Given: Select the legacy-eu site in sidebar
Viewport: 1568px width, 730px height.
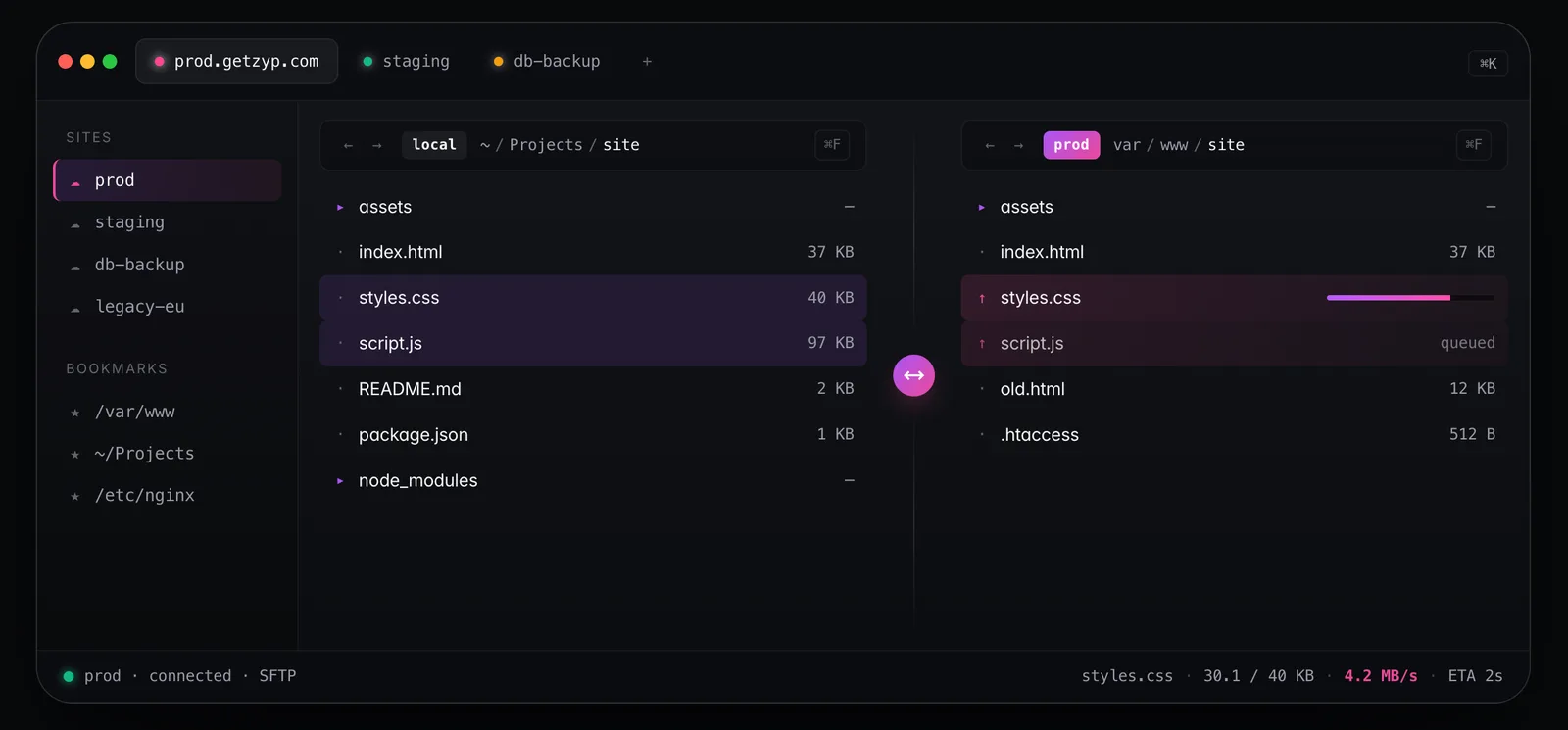Looking at the screenshot, I should click(168, 307).
